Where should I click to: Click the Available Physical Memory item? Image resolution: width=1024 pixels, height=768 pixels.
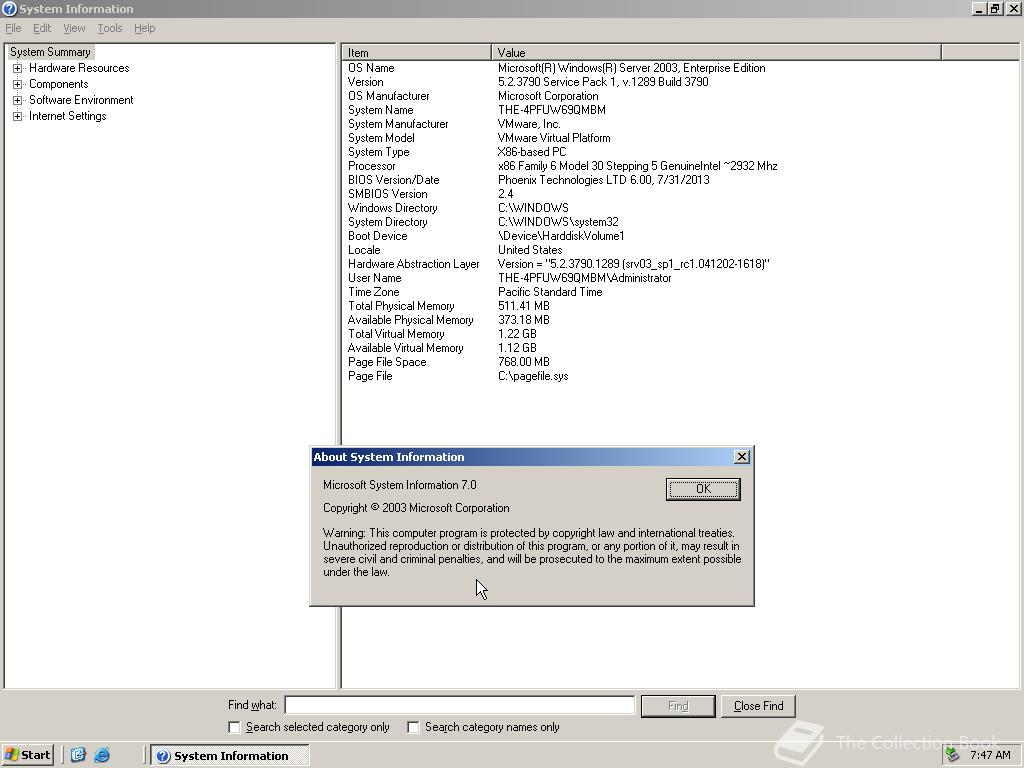411,320
